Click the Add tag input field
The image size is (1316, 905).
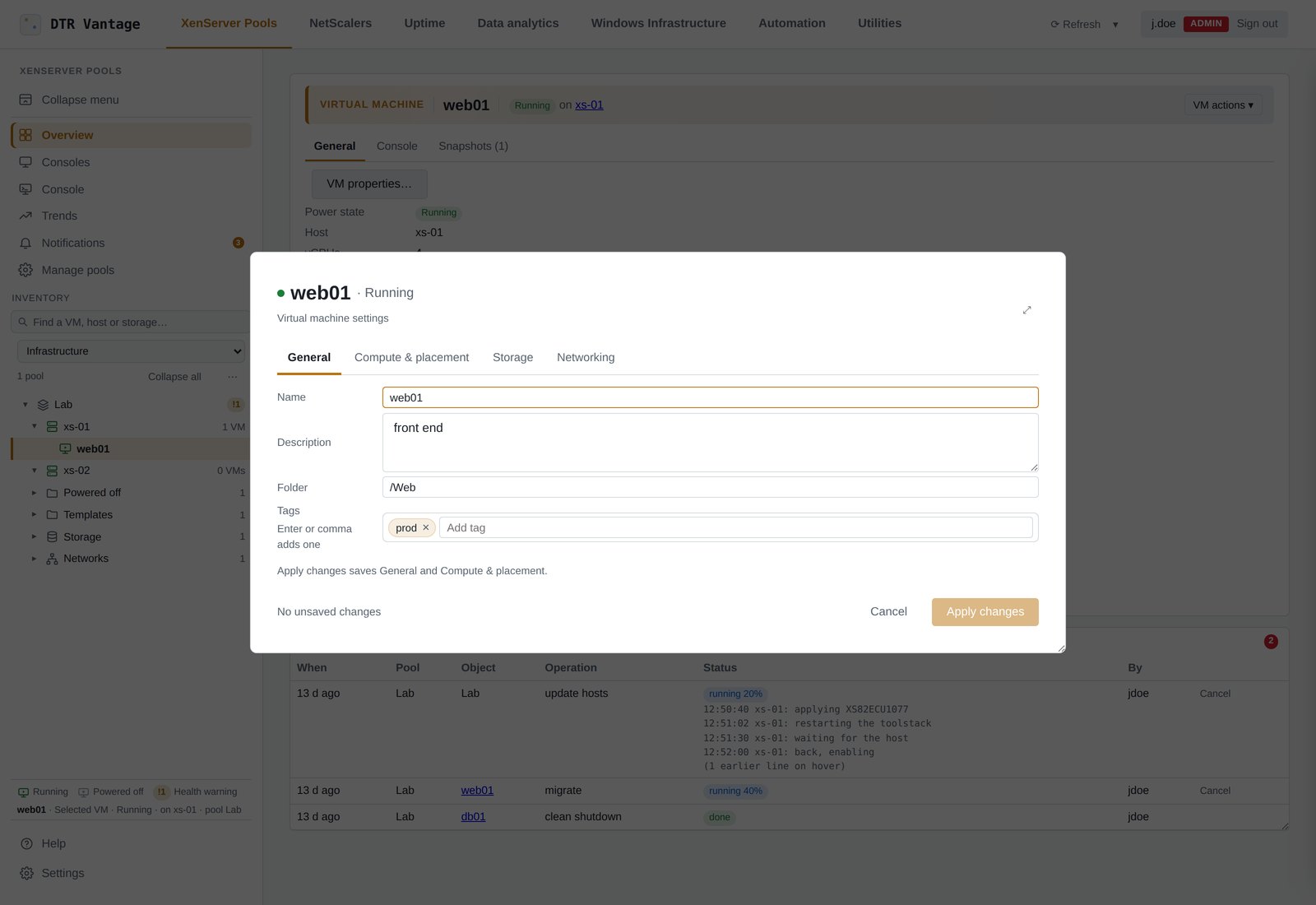coord(735,527)
